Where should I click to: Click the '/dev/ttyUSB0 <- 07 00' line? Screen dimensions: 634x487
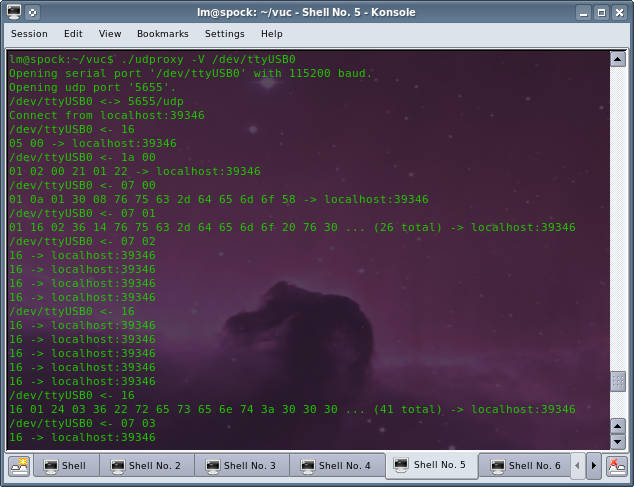point(82,185)
